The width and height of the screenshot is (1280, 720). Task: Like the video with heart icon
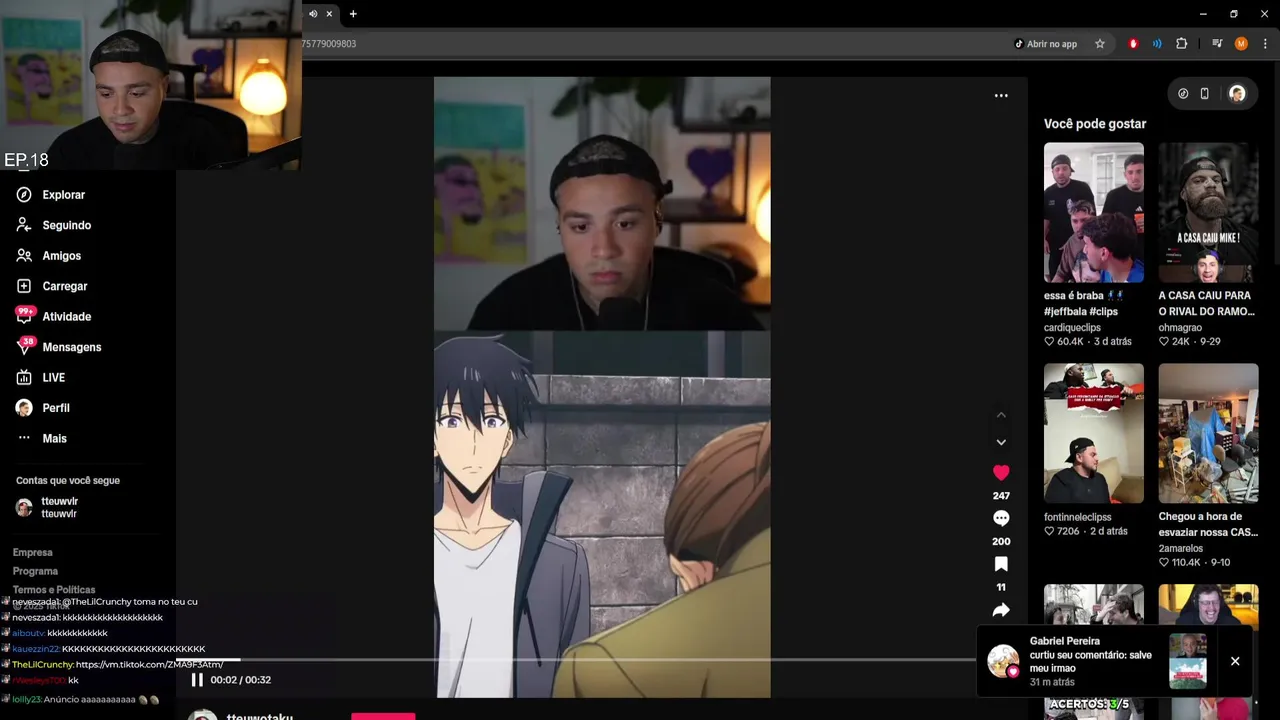coord(1001,472)
